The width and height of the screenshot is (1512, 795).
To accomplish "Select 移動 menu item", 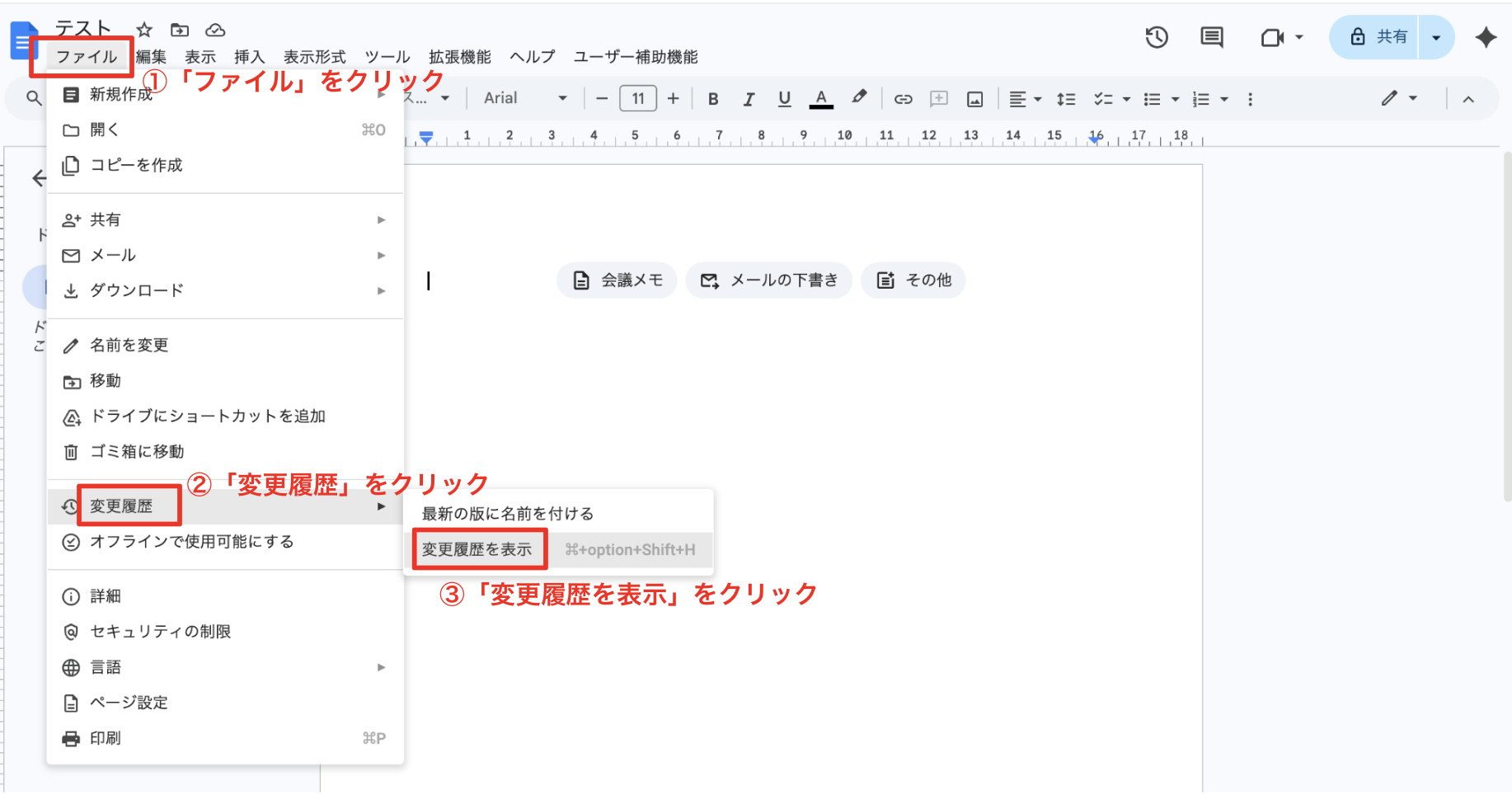I will [x=225, y=380].
